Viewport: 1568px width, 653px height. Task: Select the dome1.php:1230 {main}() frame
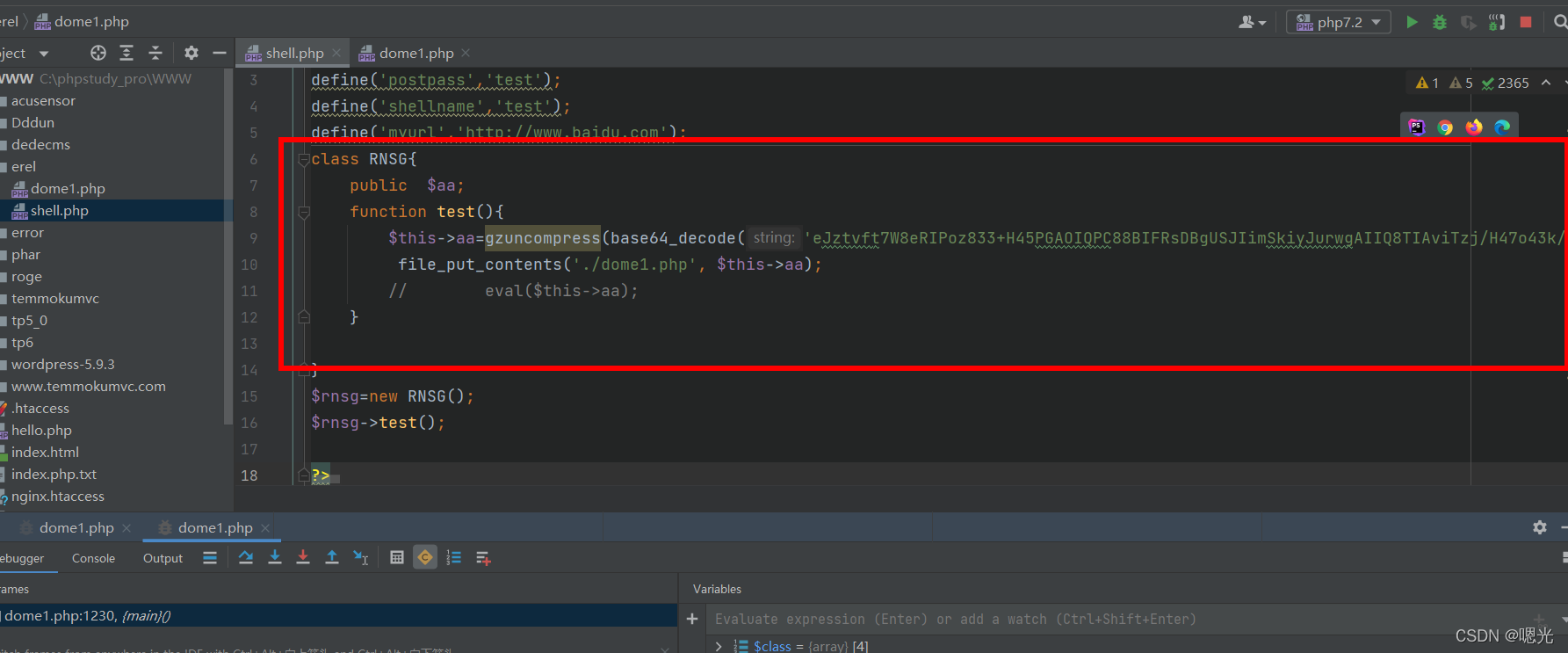(338, 615)
